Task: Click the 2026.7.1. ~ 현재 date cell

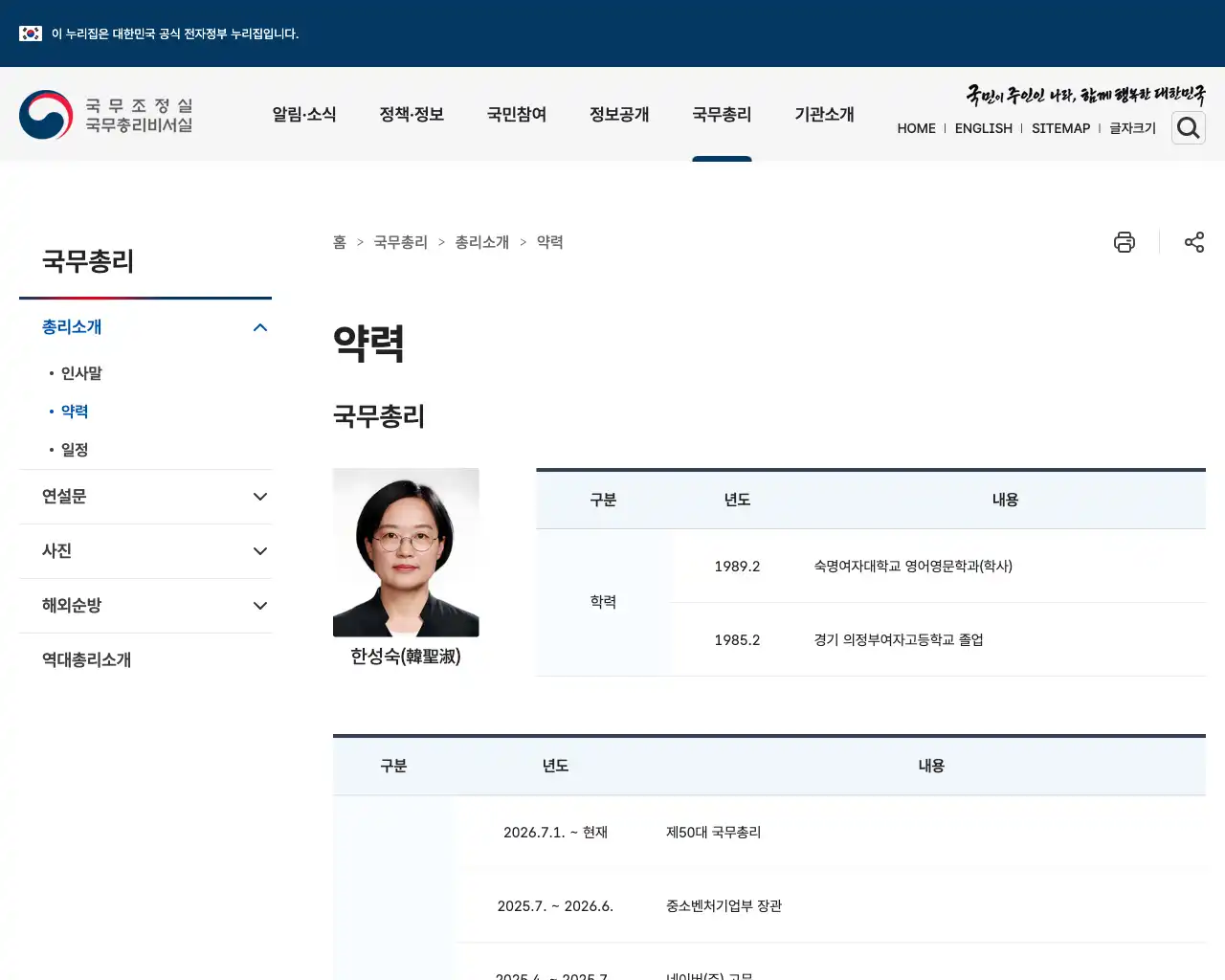Action: click(x=555, y=833)
